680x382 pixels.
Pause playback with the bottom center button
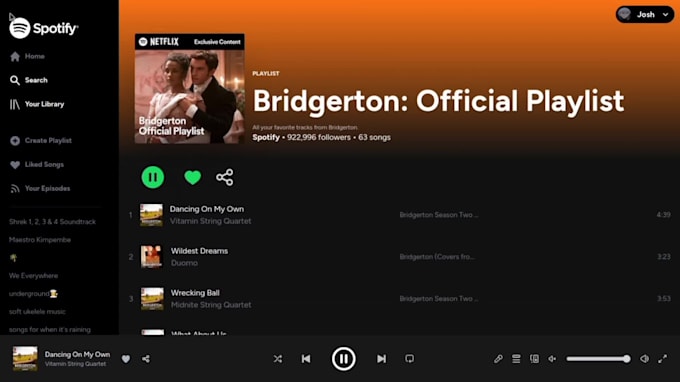(343, 359)
